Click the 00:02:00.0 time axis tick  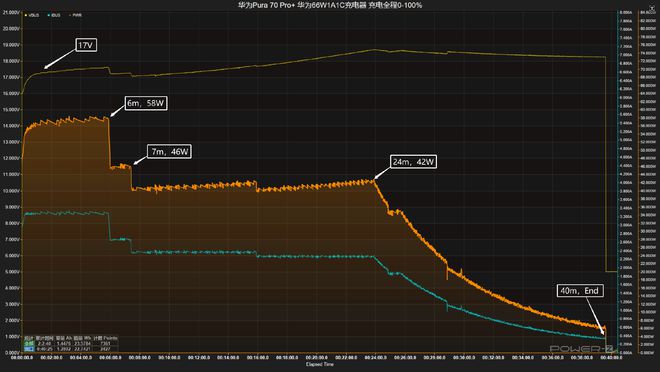click(51, 358)
